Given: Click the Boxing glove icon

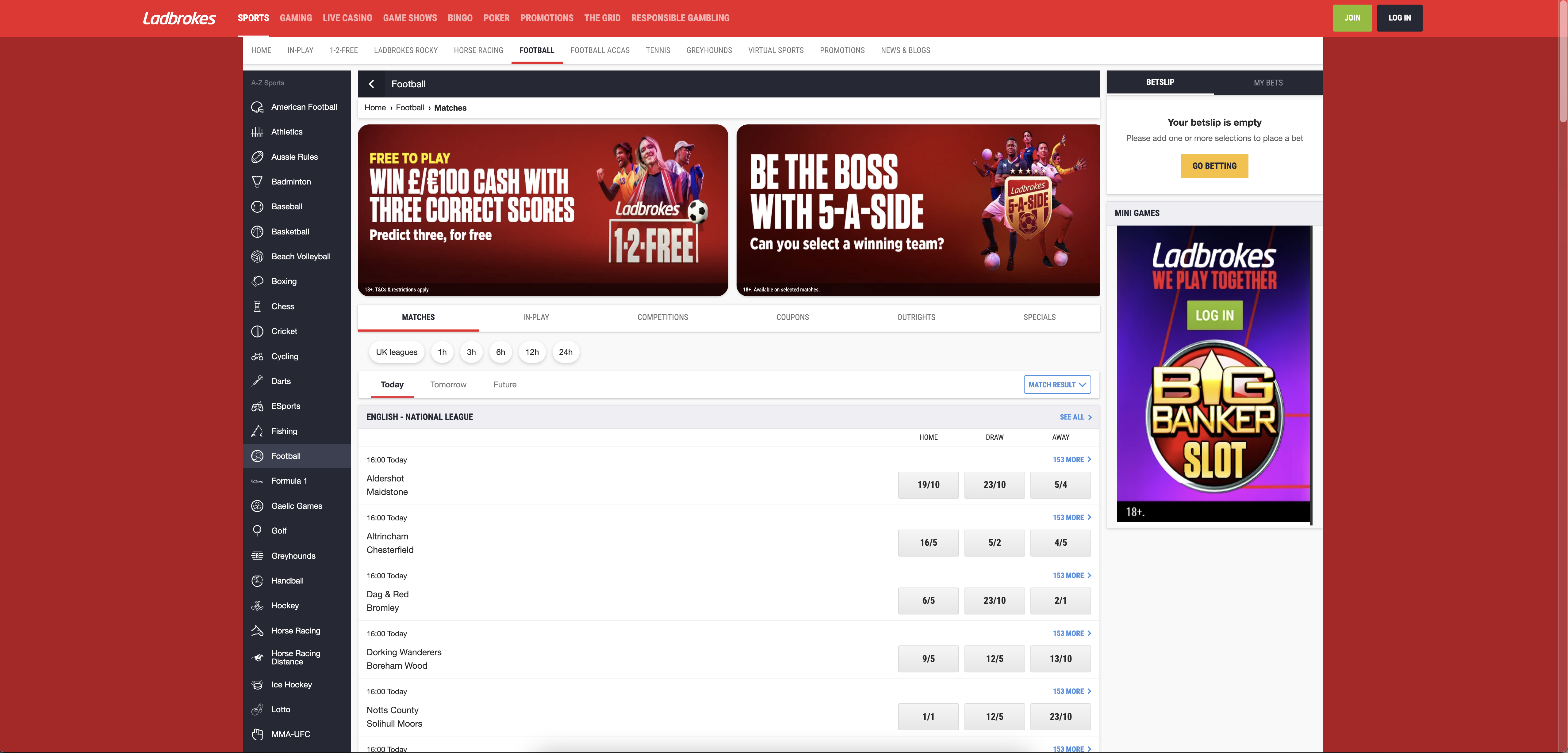Looking at the screenshot, I should click(x=258, y=282).
